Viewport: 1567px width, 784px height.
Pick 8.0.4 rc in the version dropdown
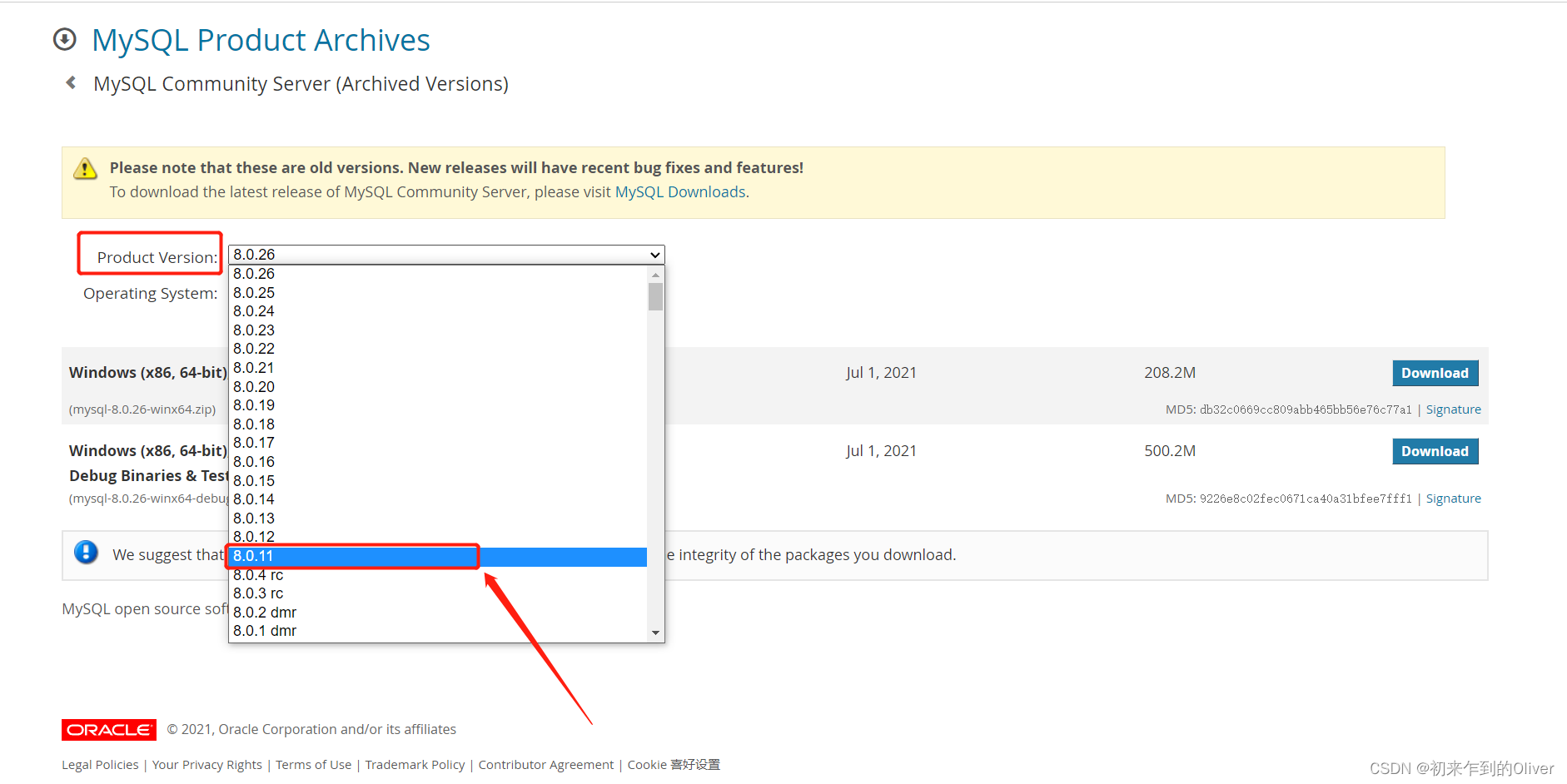[x=438, y=575]
